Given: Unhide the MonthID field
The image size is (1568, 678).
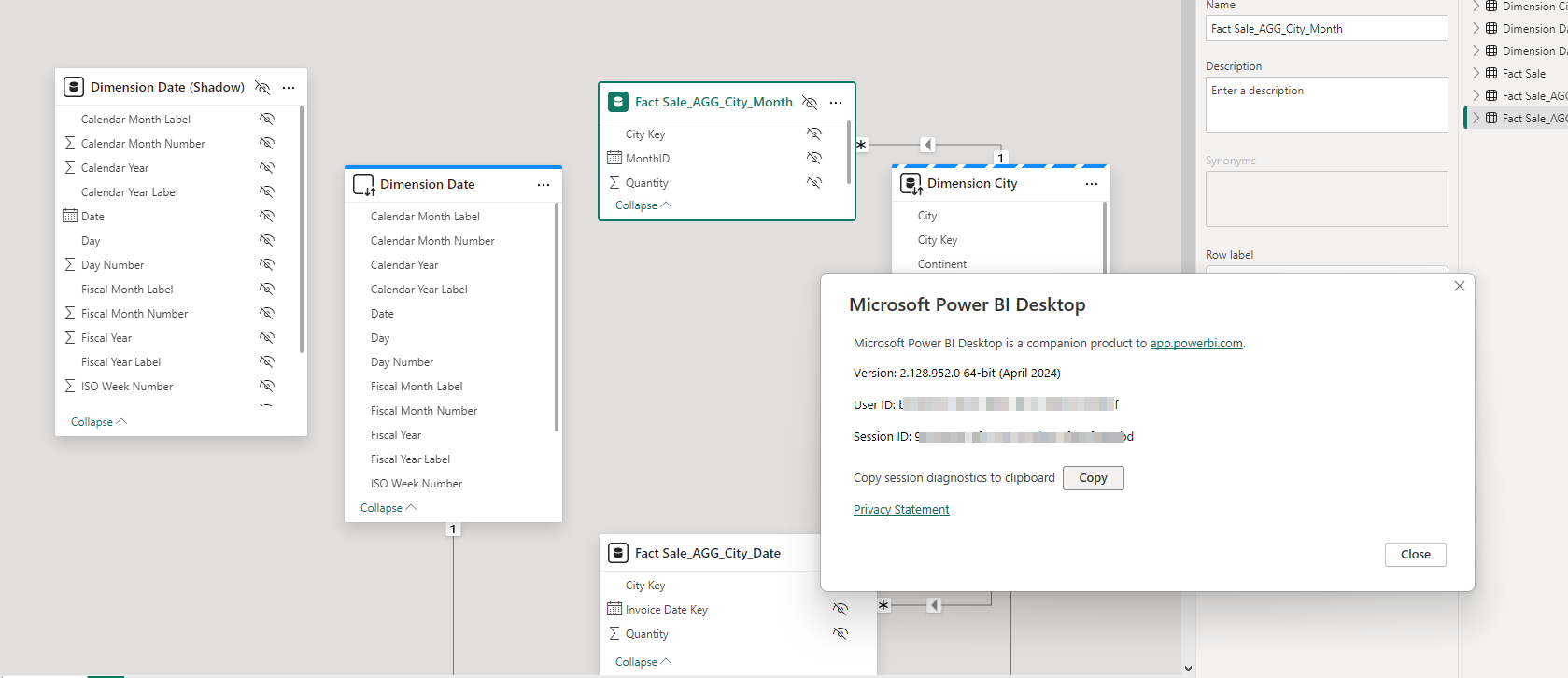Looking at the screenshot, I should click(814, 158).
